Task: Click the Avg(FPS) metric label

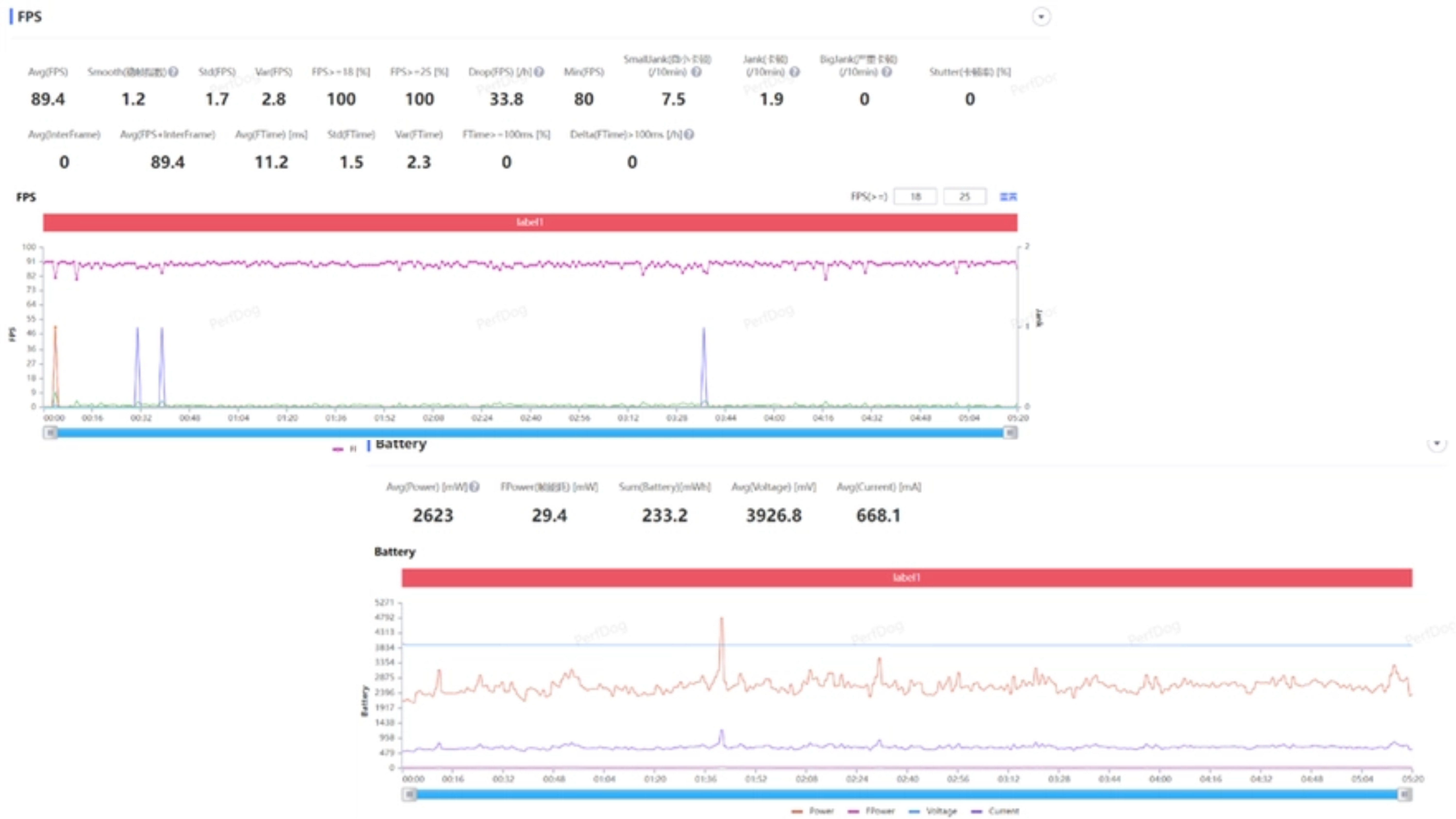Action: point(48,72)
